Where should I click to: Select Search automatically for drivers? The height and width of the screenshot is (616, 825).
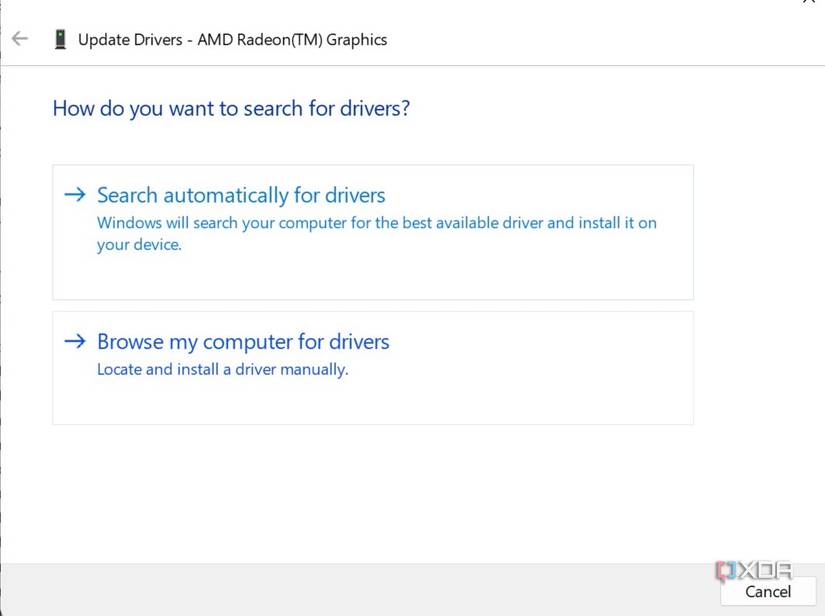pyautogui.click(x=240, y=195)
